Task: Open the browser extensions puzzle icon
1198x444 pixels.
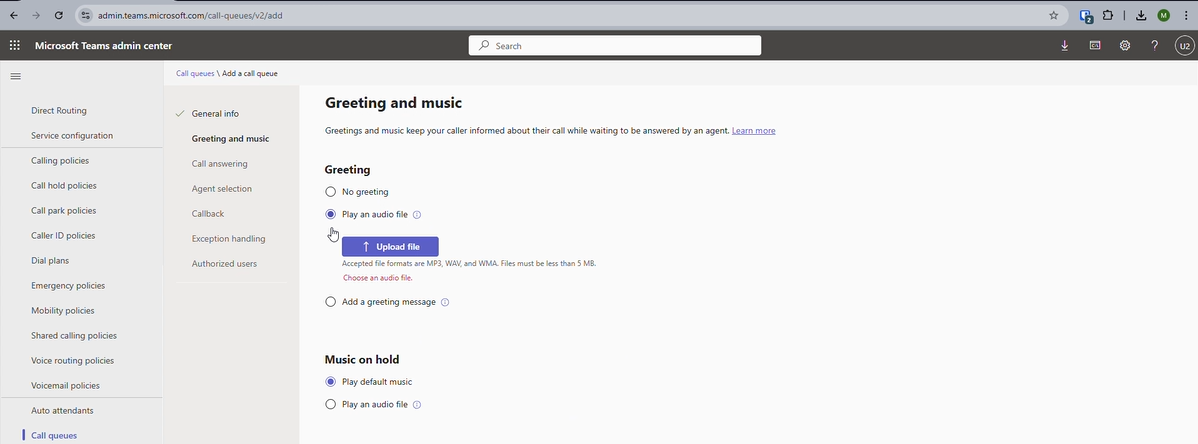Action: point(1108,15)
